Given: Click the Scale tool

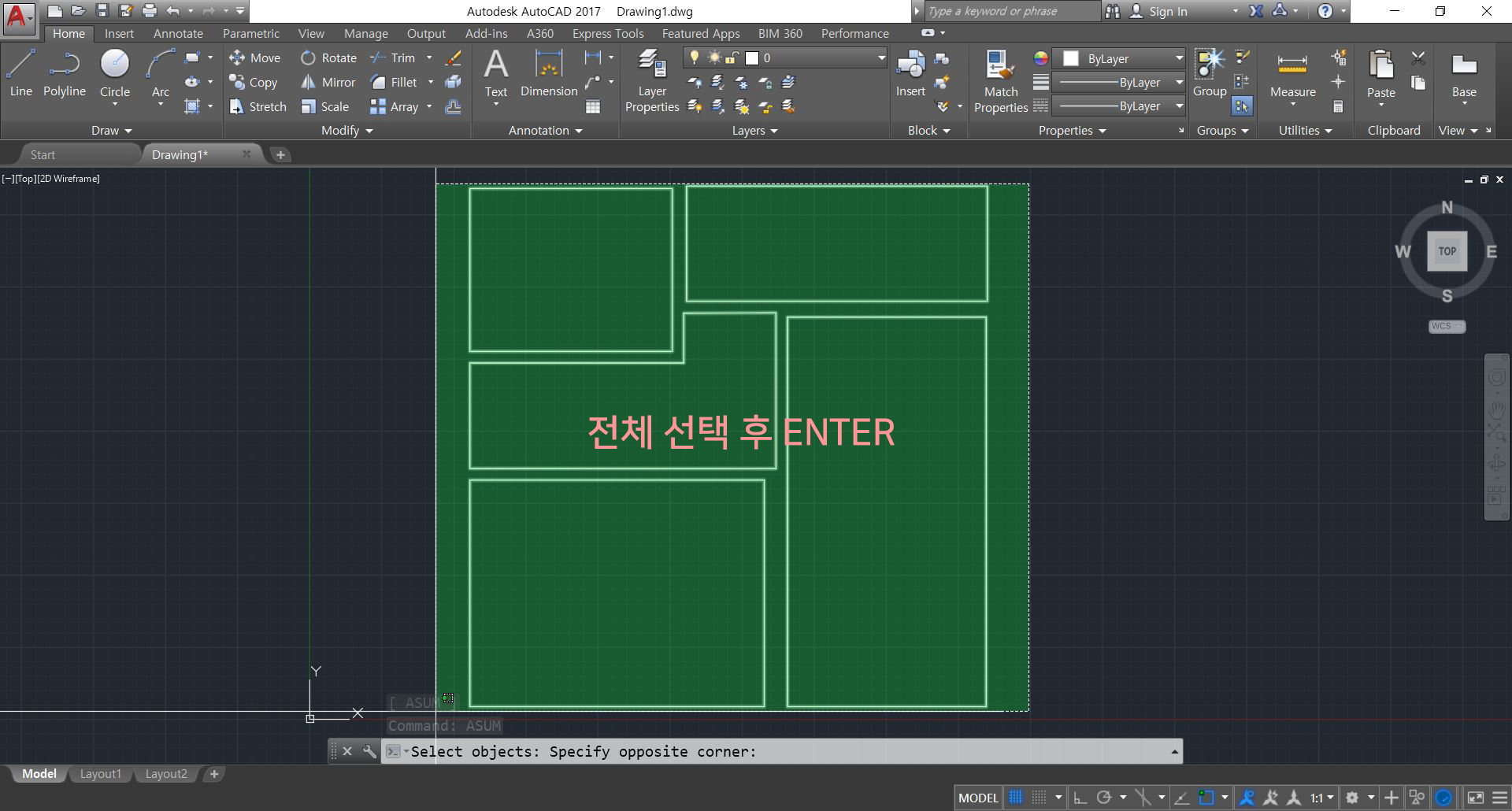Looking at the screenshot, I should pos(324,106).
